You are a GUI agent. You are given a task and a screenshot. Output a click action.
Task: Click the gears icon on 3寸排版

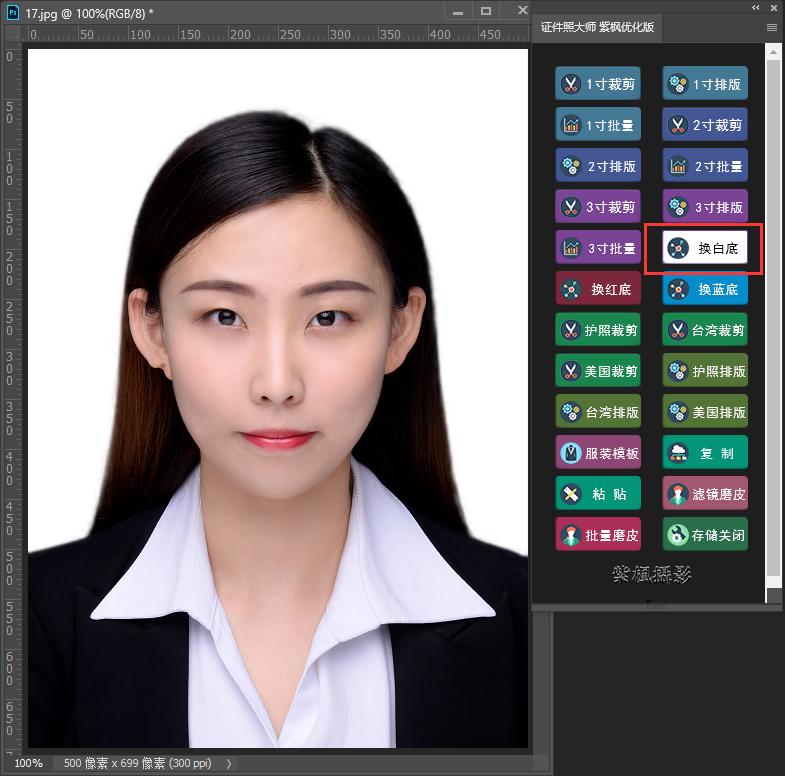[x=678, y=206]
